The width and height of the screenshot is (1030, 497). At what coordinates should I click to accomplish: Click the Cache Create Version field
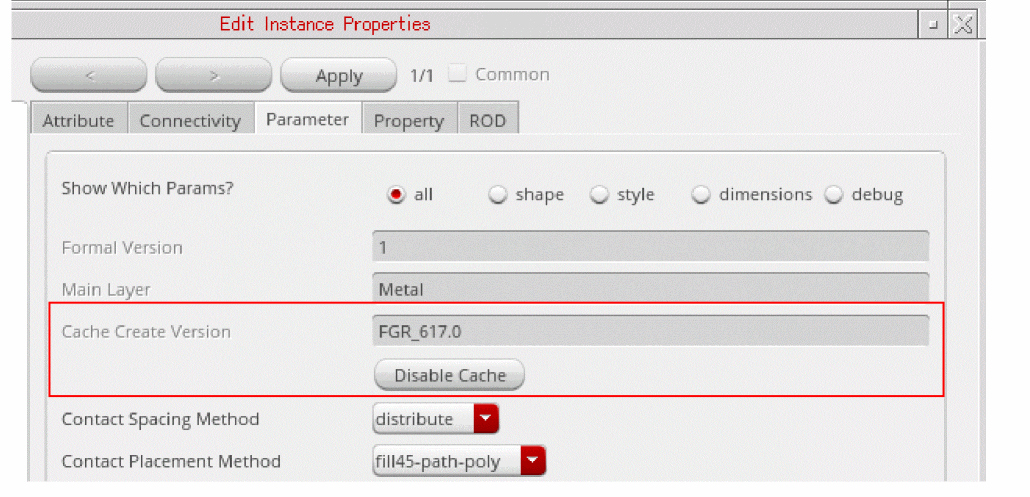point(650,332)
